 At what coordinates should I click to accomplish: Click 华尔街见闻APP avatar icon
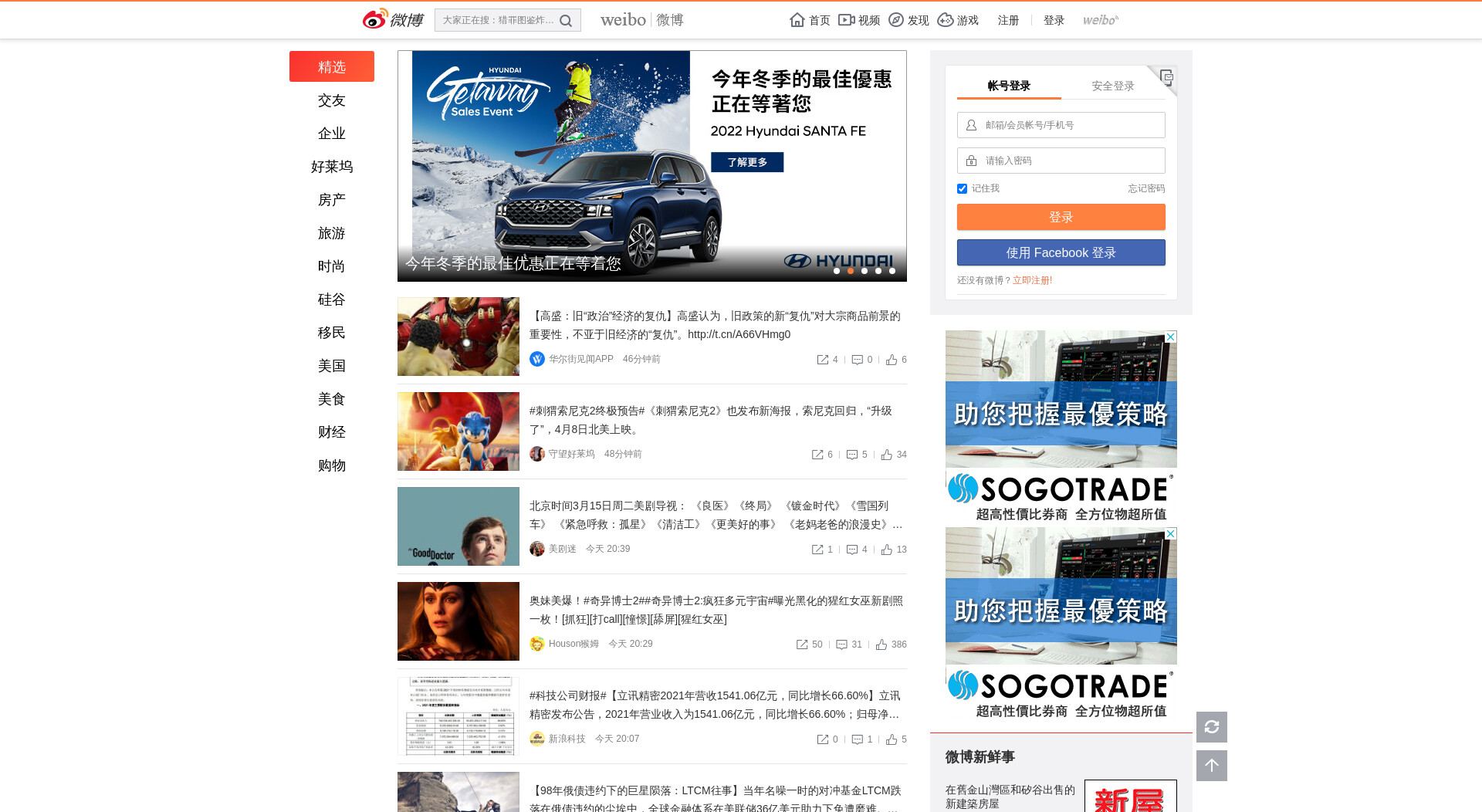coord(537,359)
